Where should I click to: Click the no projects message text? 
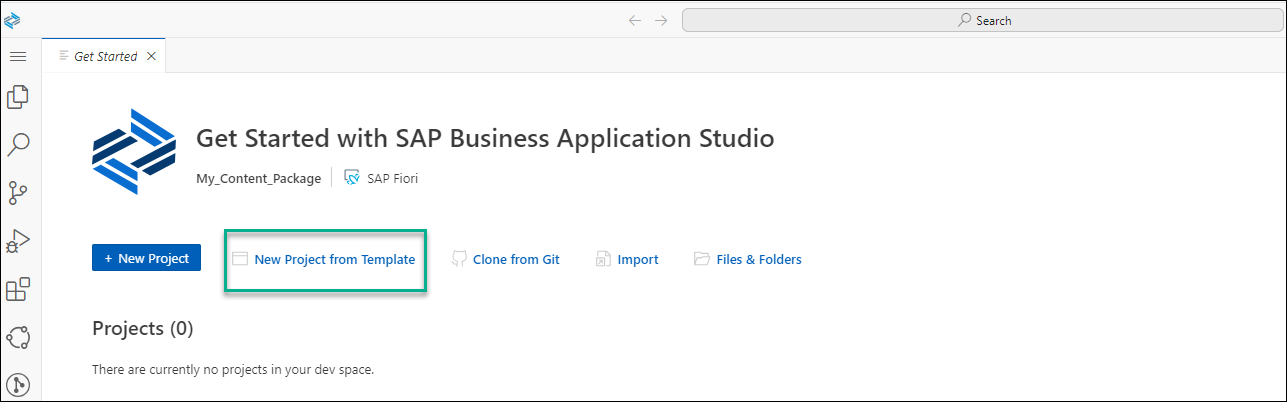click(233, 370)
